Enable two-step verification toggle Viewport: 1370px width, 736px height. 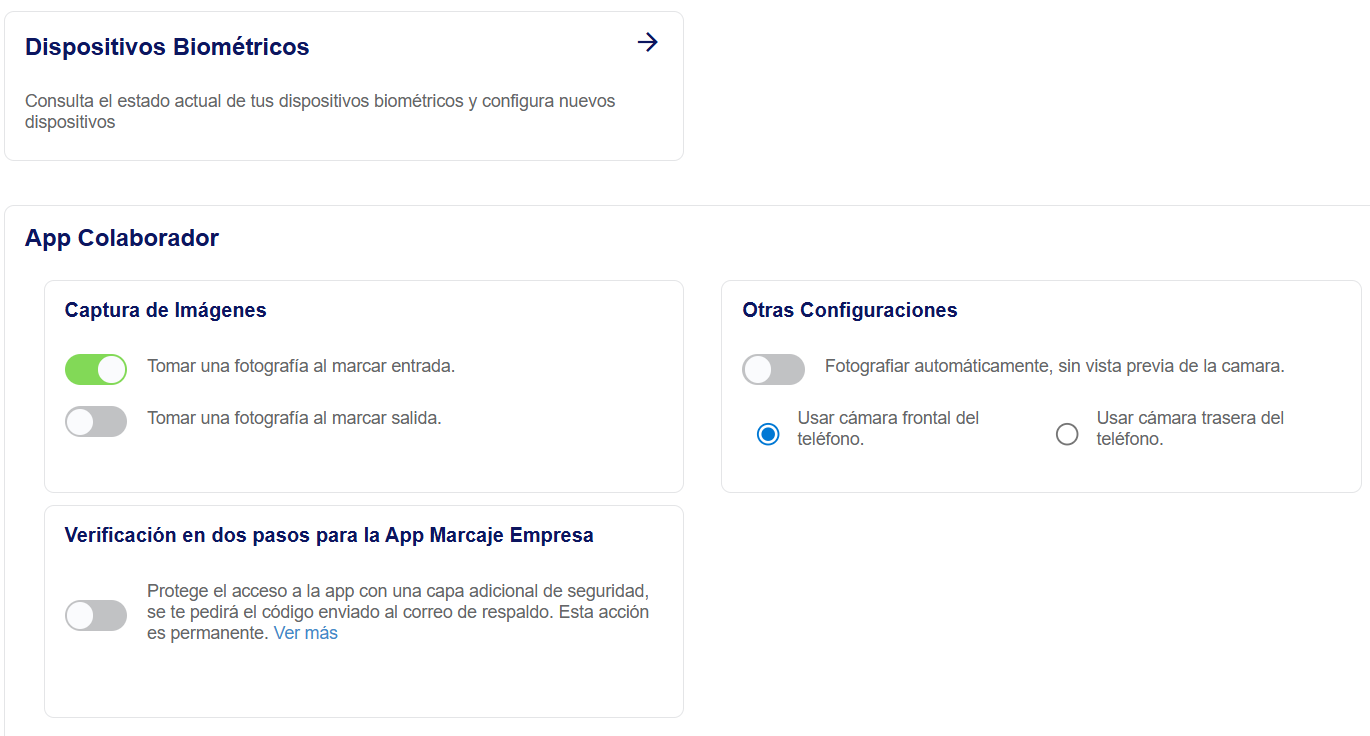click(96, 615)
